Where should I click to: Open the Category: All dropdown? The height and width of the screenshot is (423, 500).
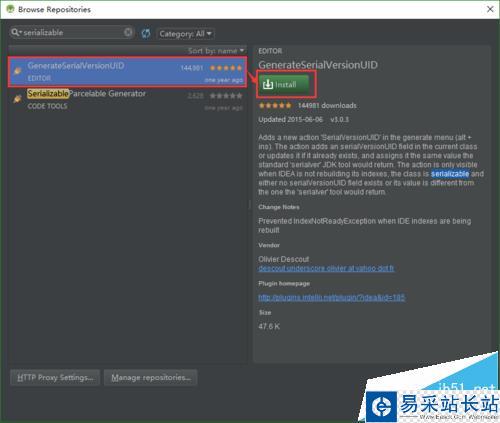pos(185,34)
